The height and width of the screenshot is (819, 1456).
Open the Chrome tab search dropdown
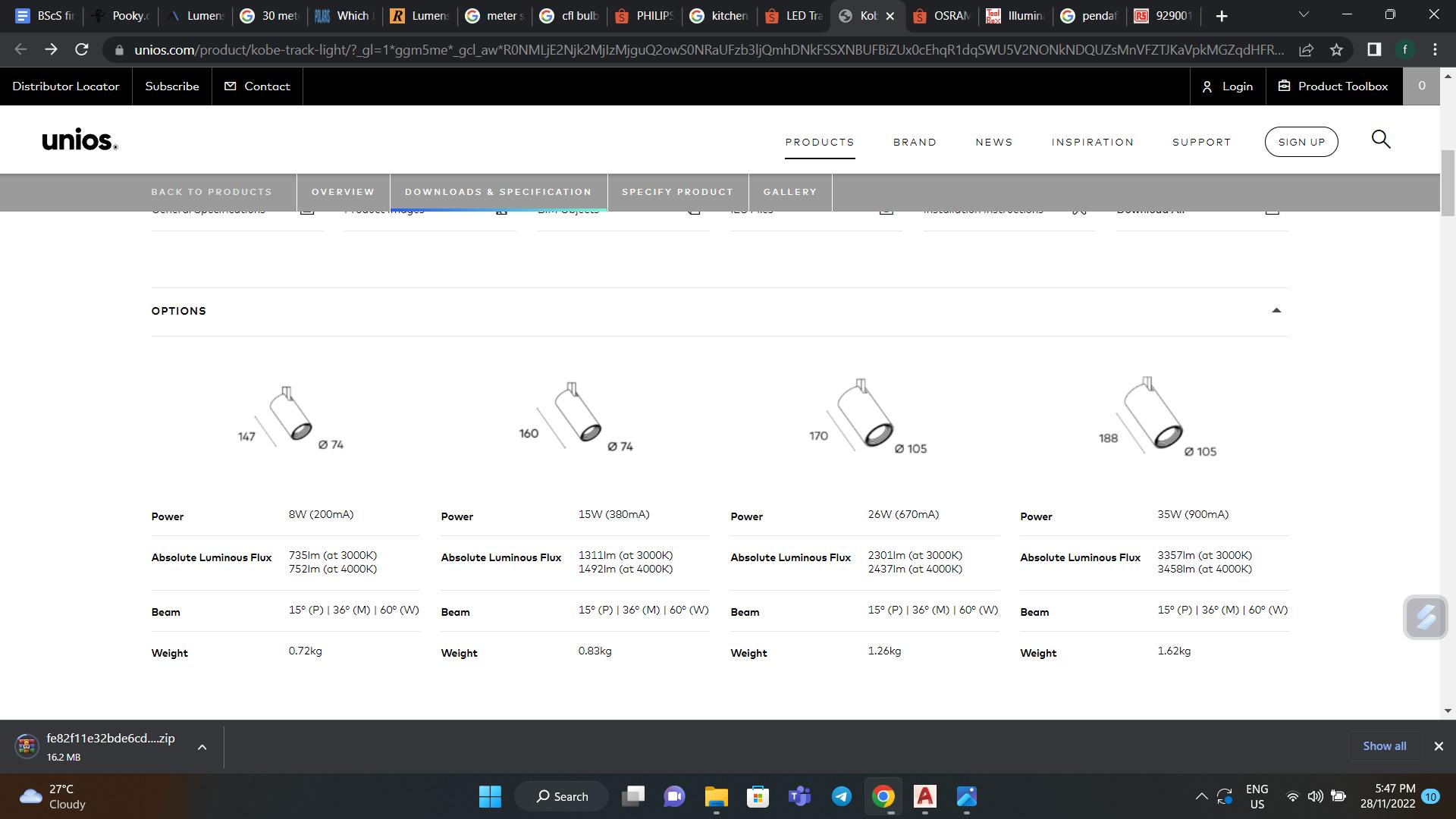(1304, 15)
